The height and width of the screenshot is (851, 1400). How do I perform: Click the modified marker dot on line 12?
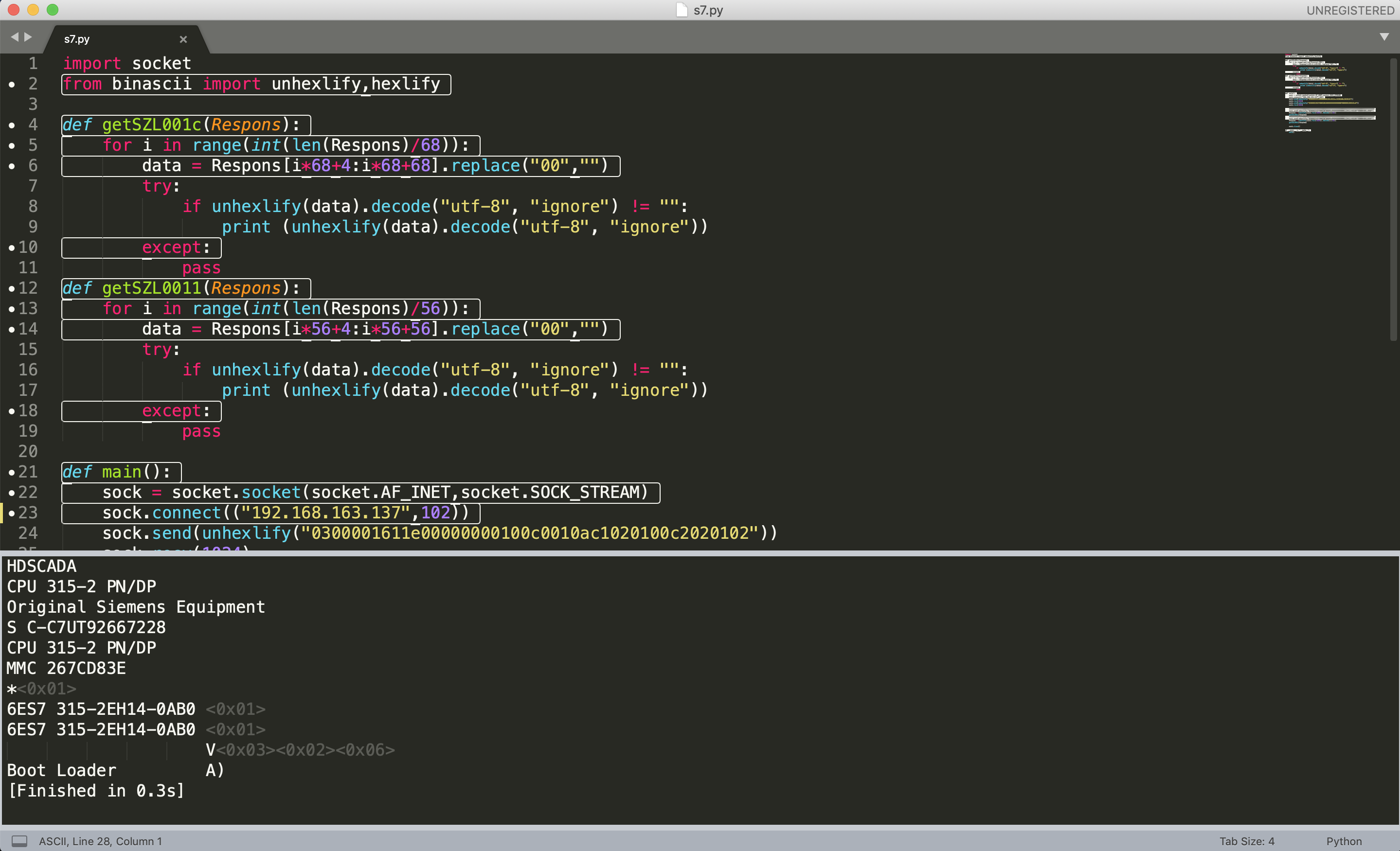(x=12, y=288)
